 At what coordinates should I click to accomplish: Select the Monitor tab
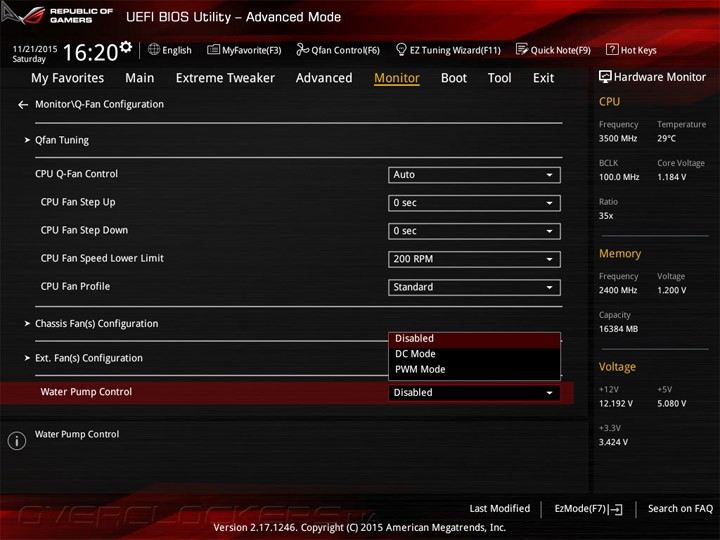coord(397,78)
